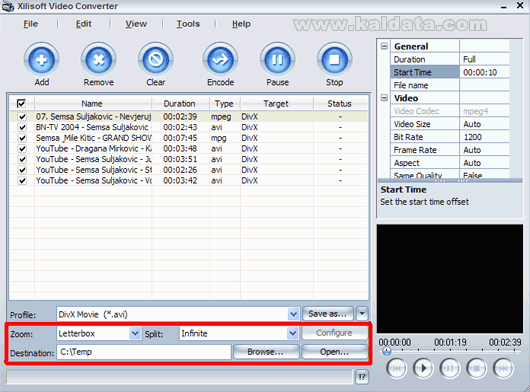
Task: Click the mpeg type cell of first file
Action: click(x=221, y=117)
